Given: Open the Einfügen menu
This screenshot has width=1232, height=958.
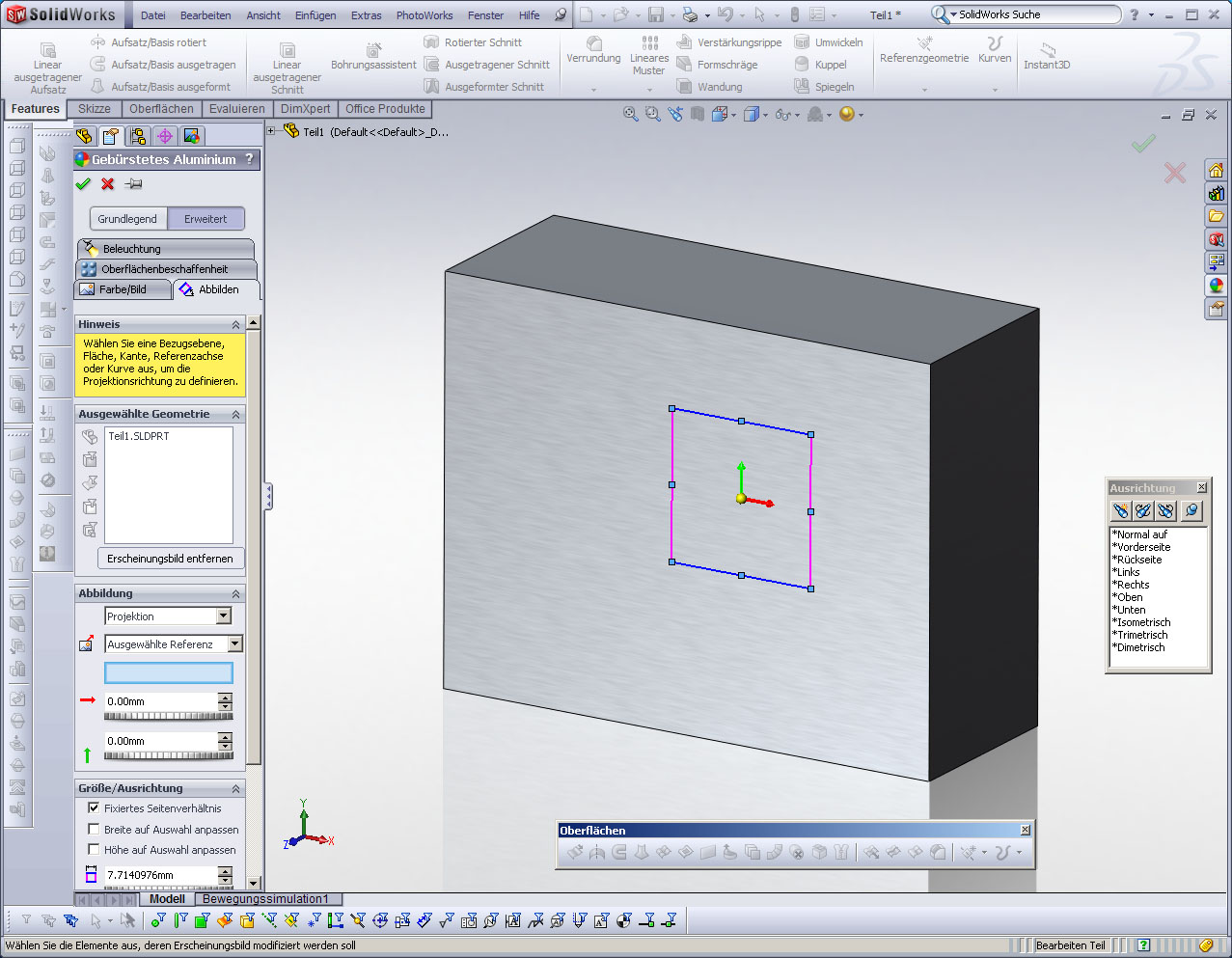Looking at the screenshot, I should coord(315,15).
